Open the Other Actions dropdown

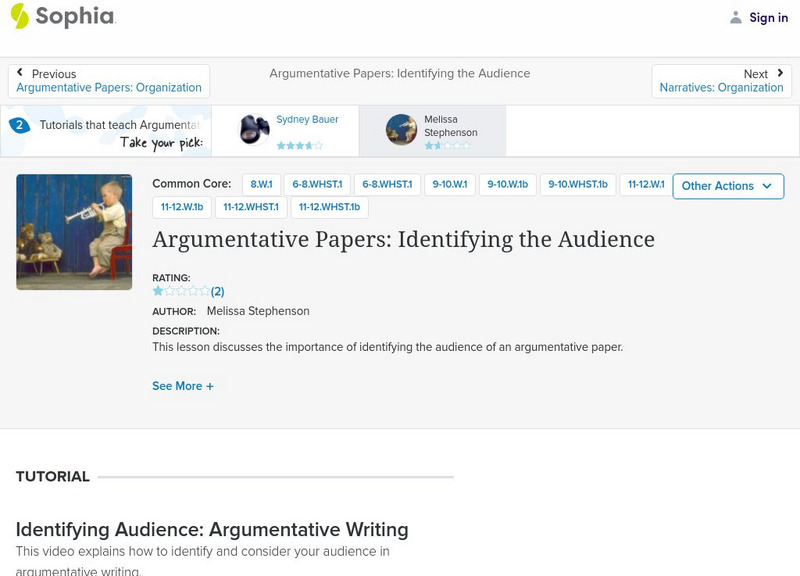pyautogui.click(x=728, y=186)
